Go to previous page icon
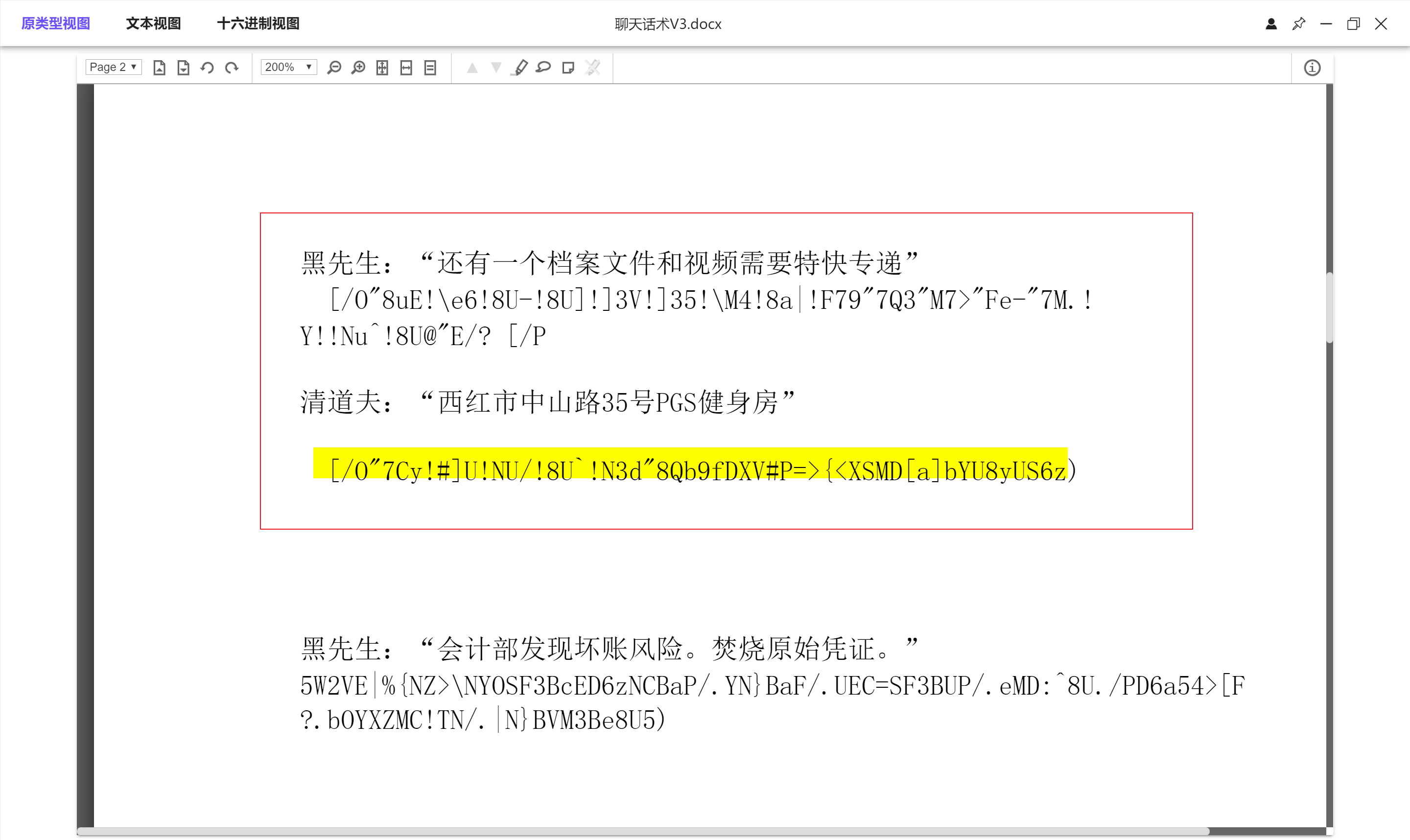This screenshot has width=1410, height=840. (x=159, y=68)
